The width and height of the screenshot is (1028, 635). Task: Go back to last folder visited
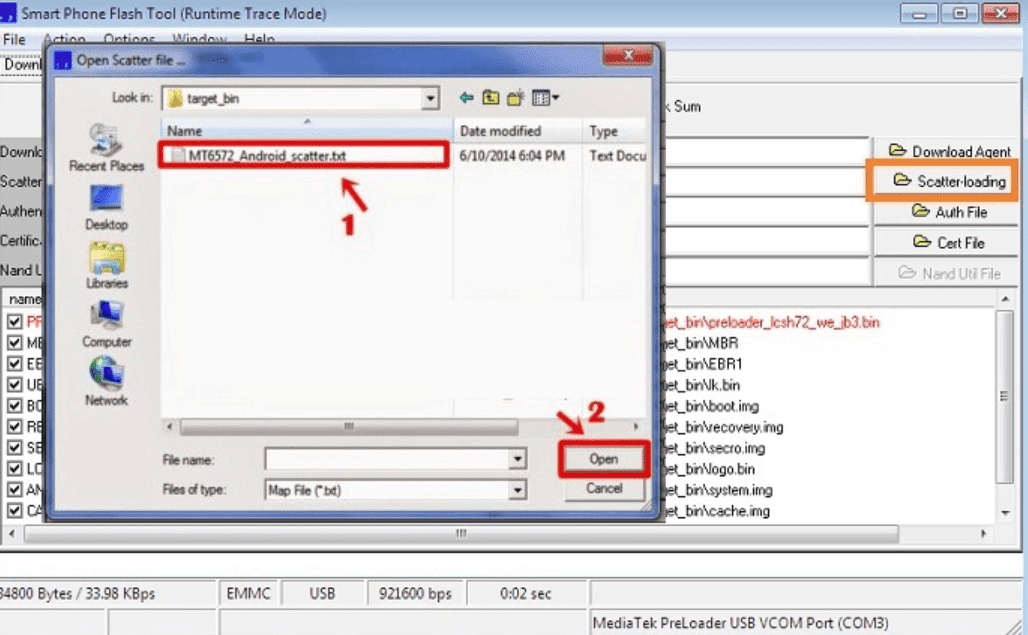pyautogui.click(x=466, y=98)
